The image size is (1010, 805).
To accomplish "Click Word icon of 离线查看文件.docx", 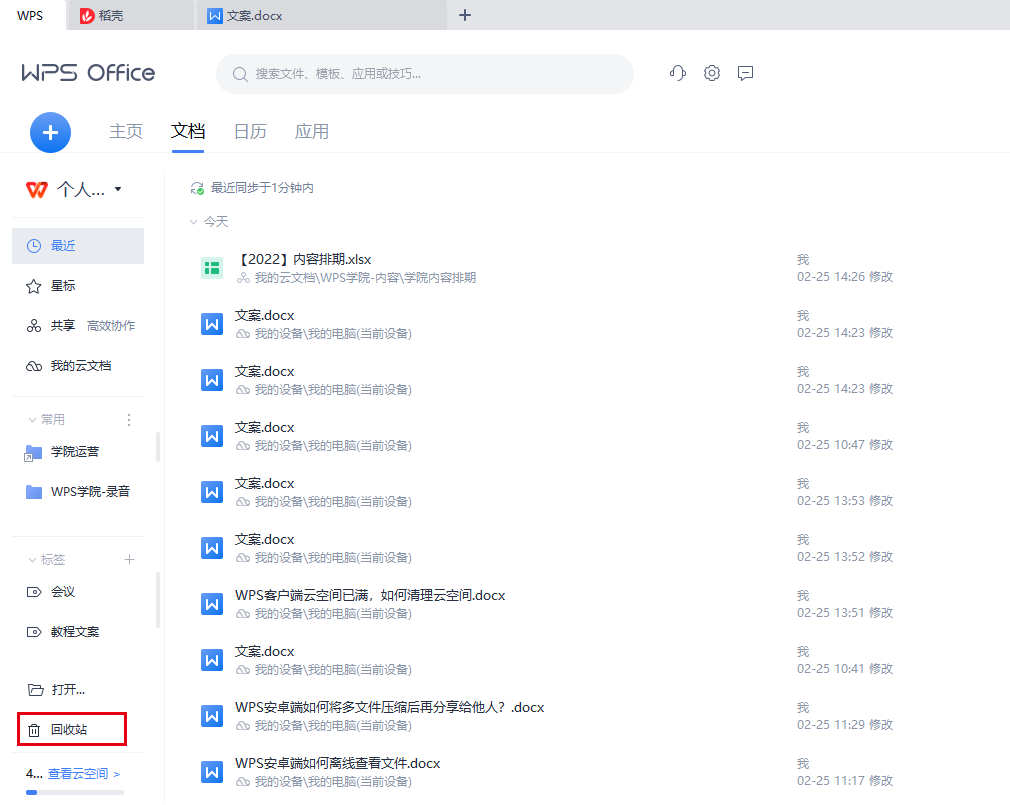I will point(212,773).
